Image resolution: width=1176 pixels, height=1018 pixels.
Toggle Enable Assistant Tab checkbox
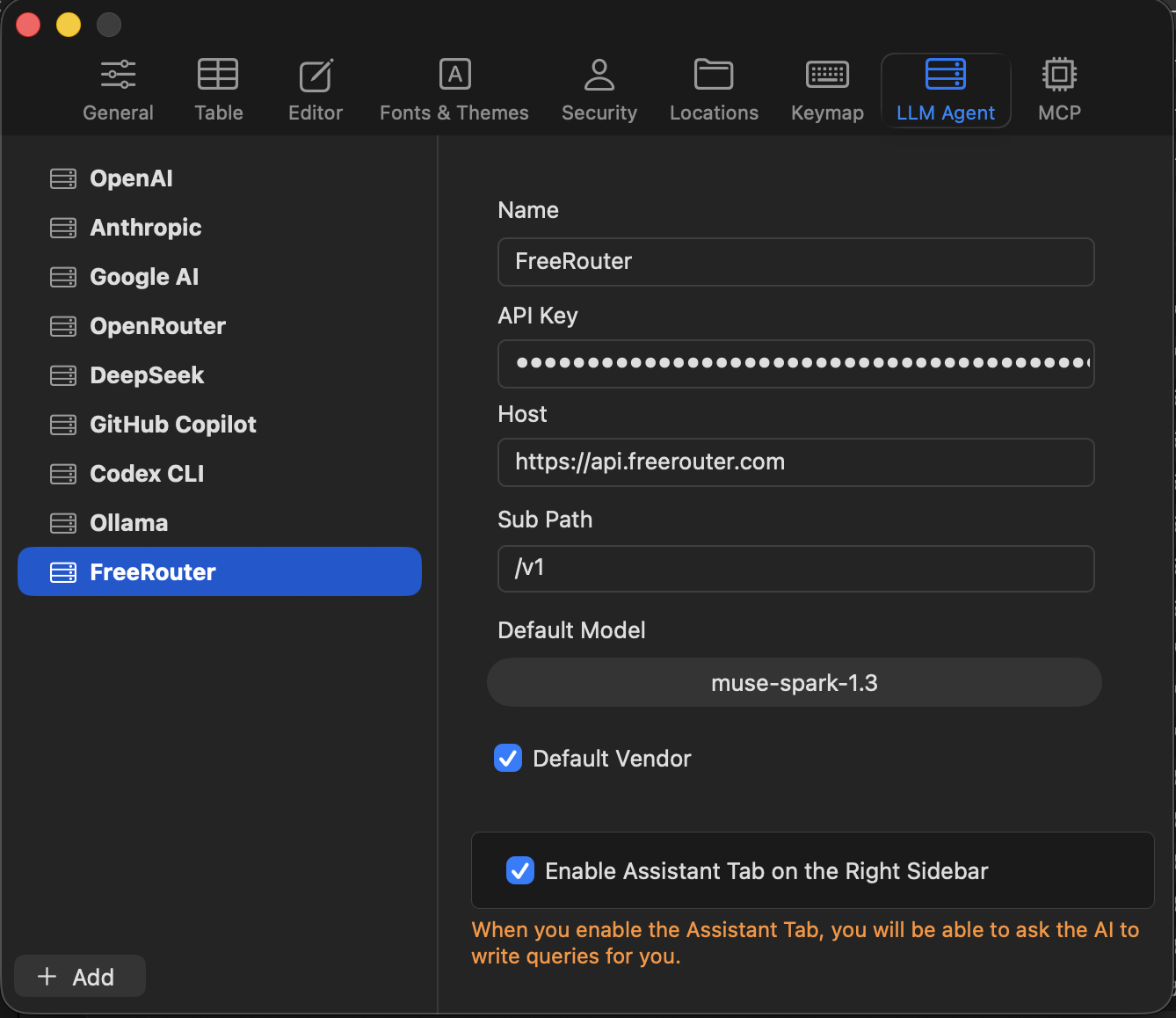click(x=520, y=870)
